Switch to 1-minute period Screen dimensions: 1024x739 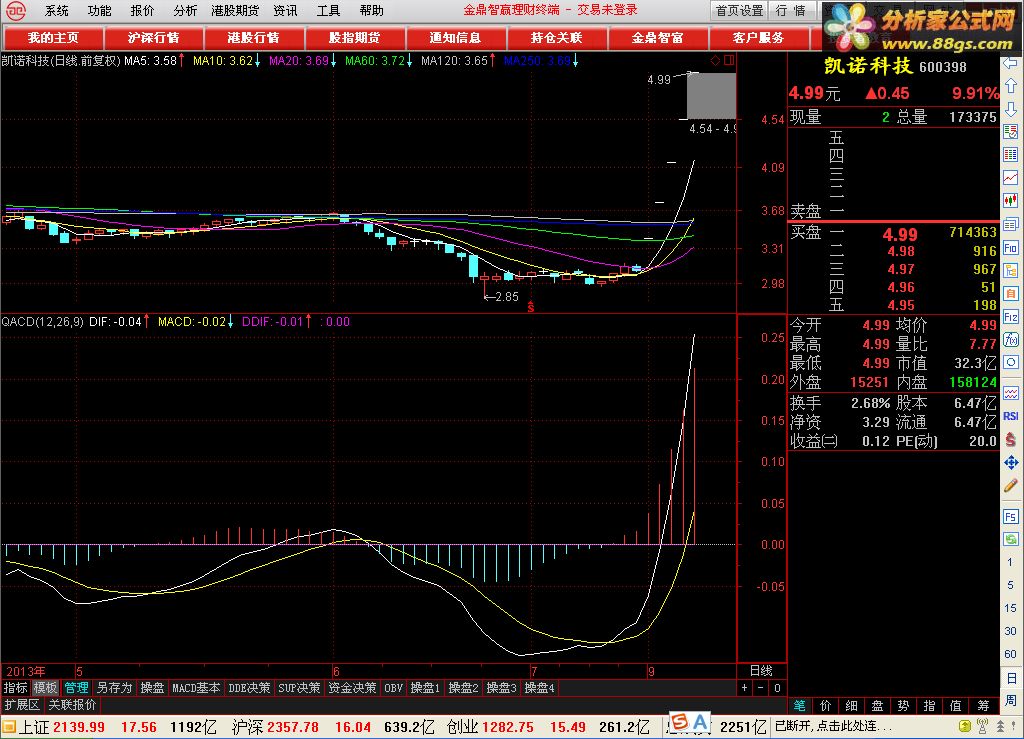tap(1010, 562)
